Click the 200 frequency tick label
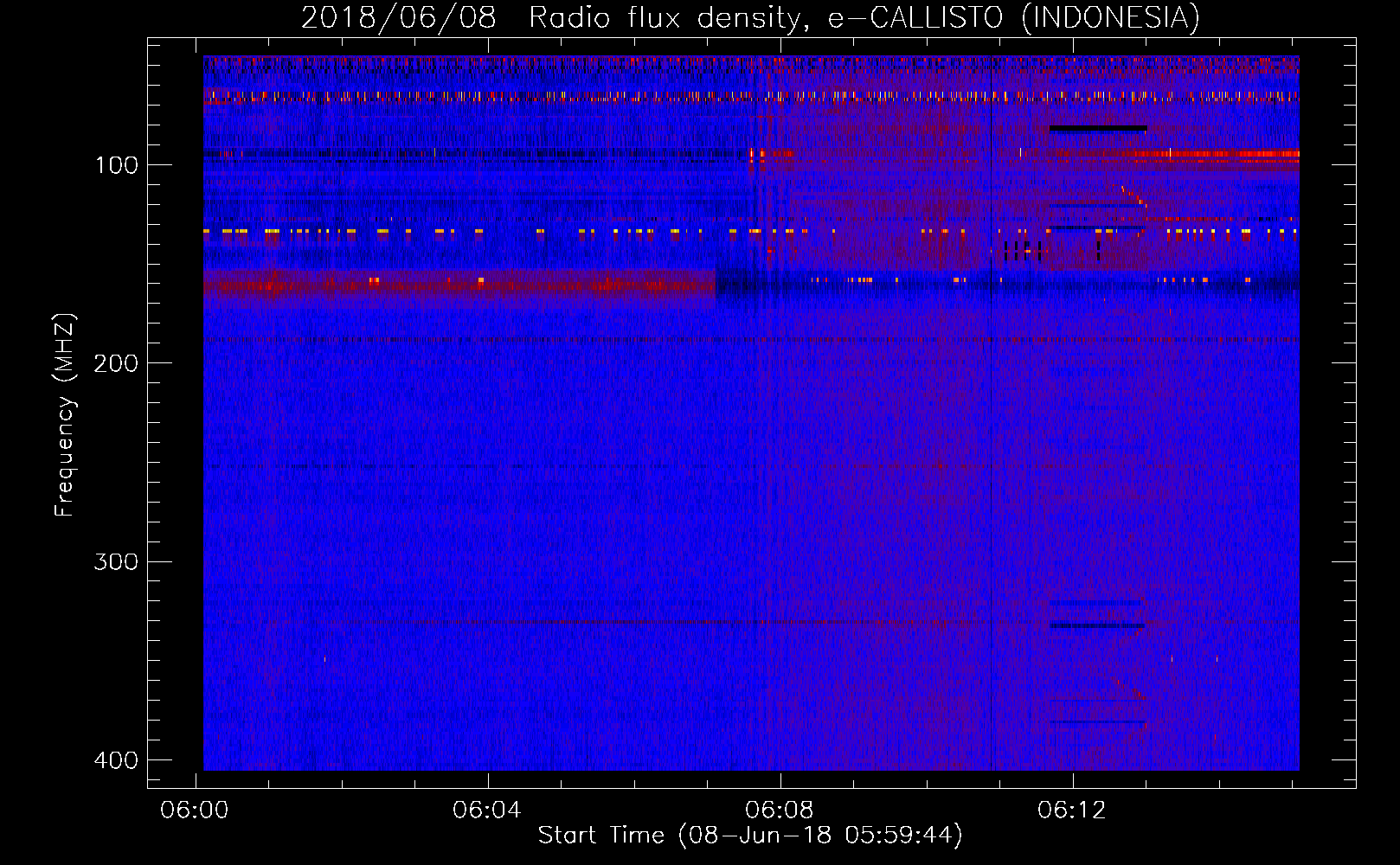 click(116, 363)
